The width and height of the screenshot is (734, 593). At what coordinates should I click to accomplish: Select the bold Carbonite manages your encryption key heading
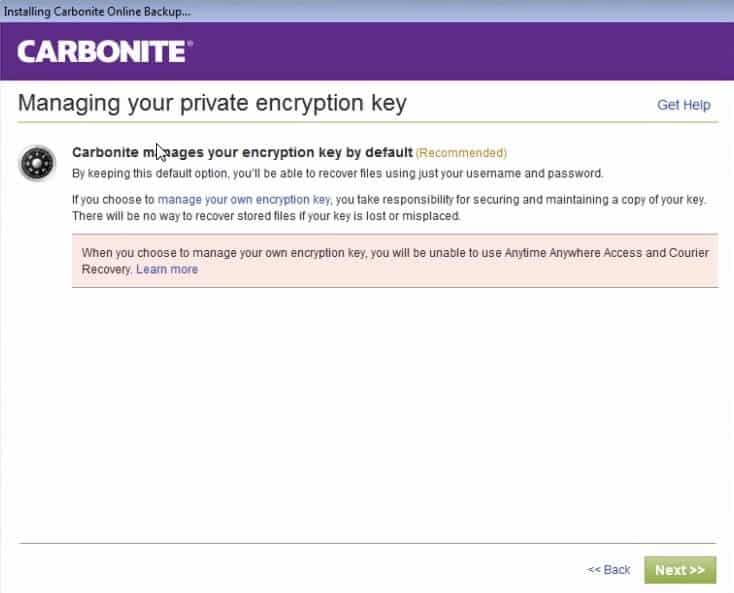tap(242, 153)
